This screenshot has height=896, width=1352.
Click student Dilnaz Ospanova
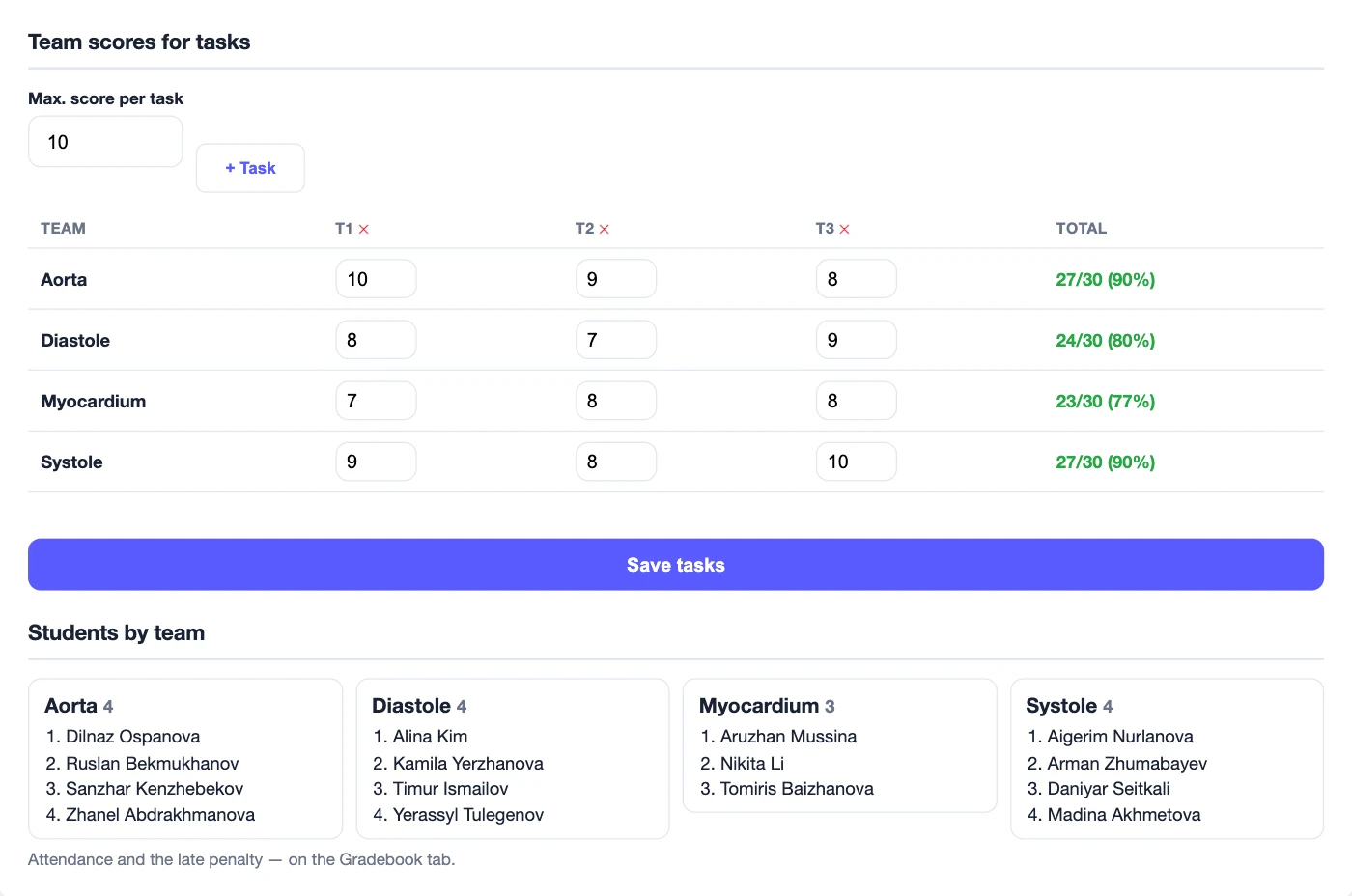pos(133,737)
